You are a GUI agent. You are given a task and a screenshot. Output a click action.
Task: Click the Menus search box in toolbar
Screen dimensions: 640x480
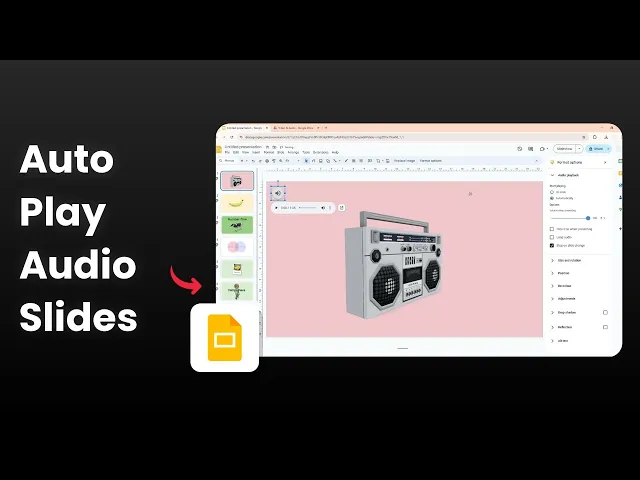point(228,161)
